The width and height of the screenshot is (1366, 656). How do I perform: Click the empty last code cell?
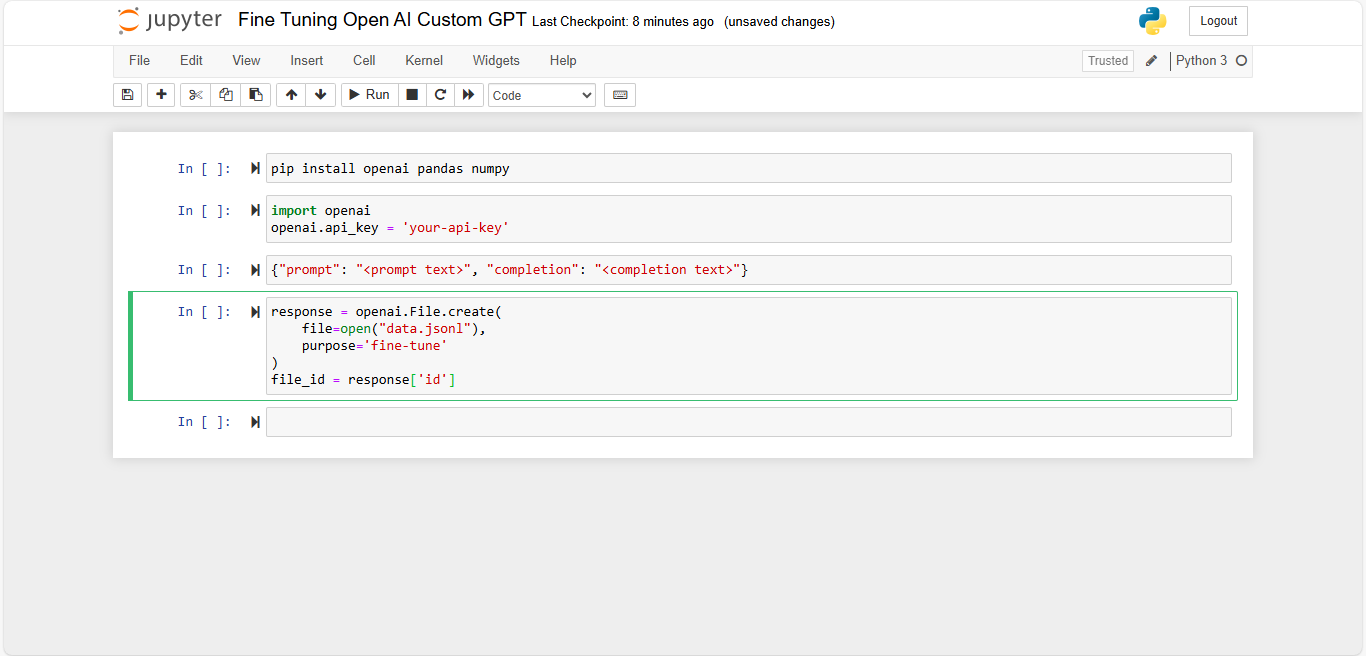click(x=748, y=422)
